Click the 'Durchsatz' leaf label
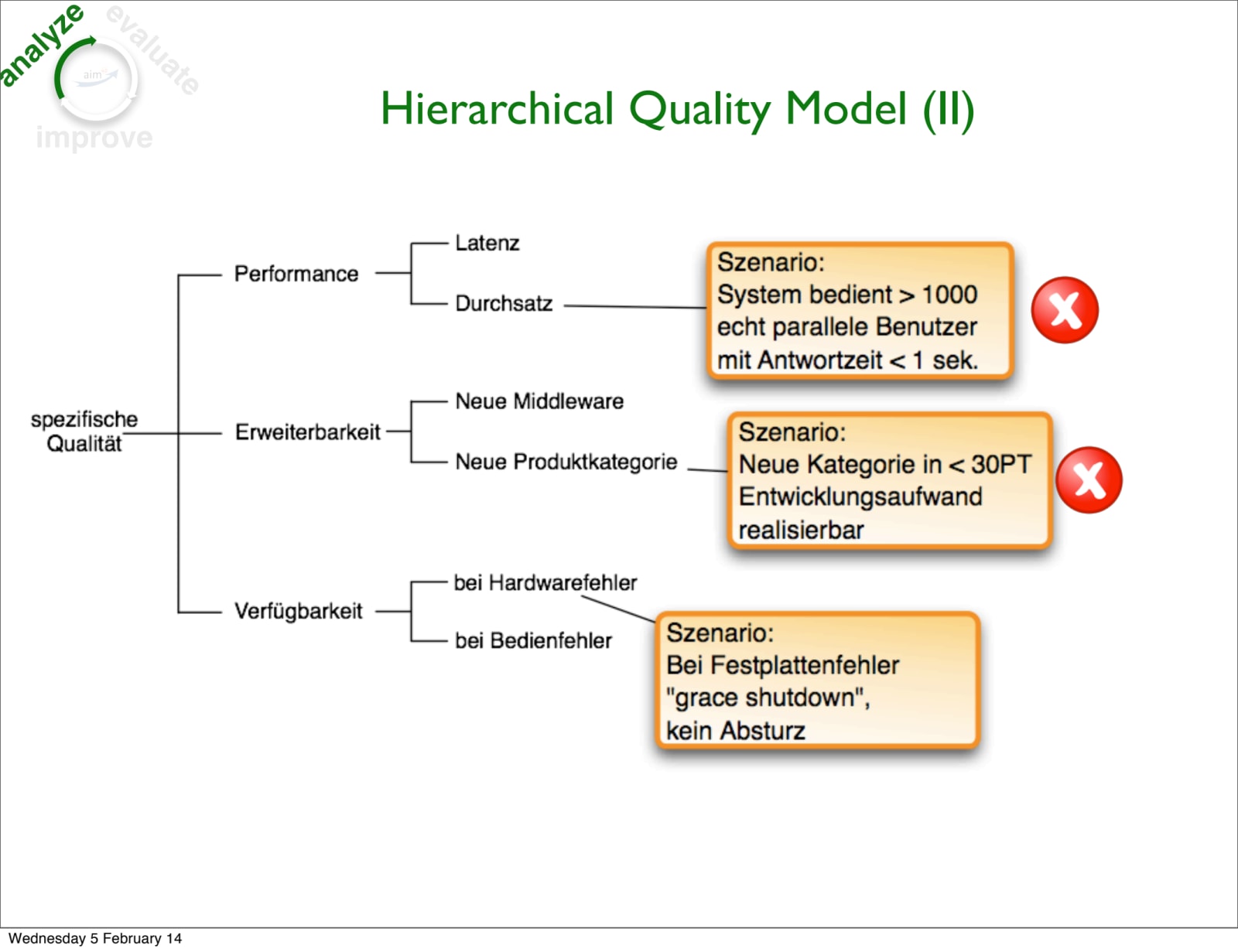The image size is (1238, 952). [504, 303]
